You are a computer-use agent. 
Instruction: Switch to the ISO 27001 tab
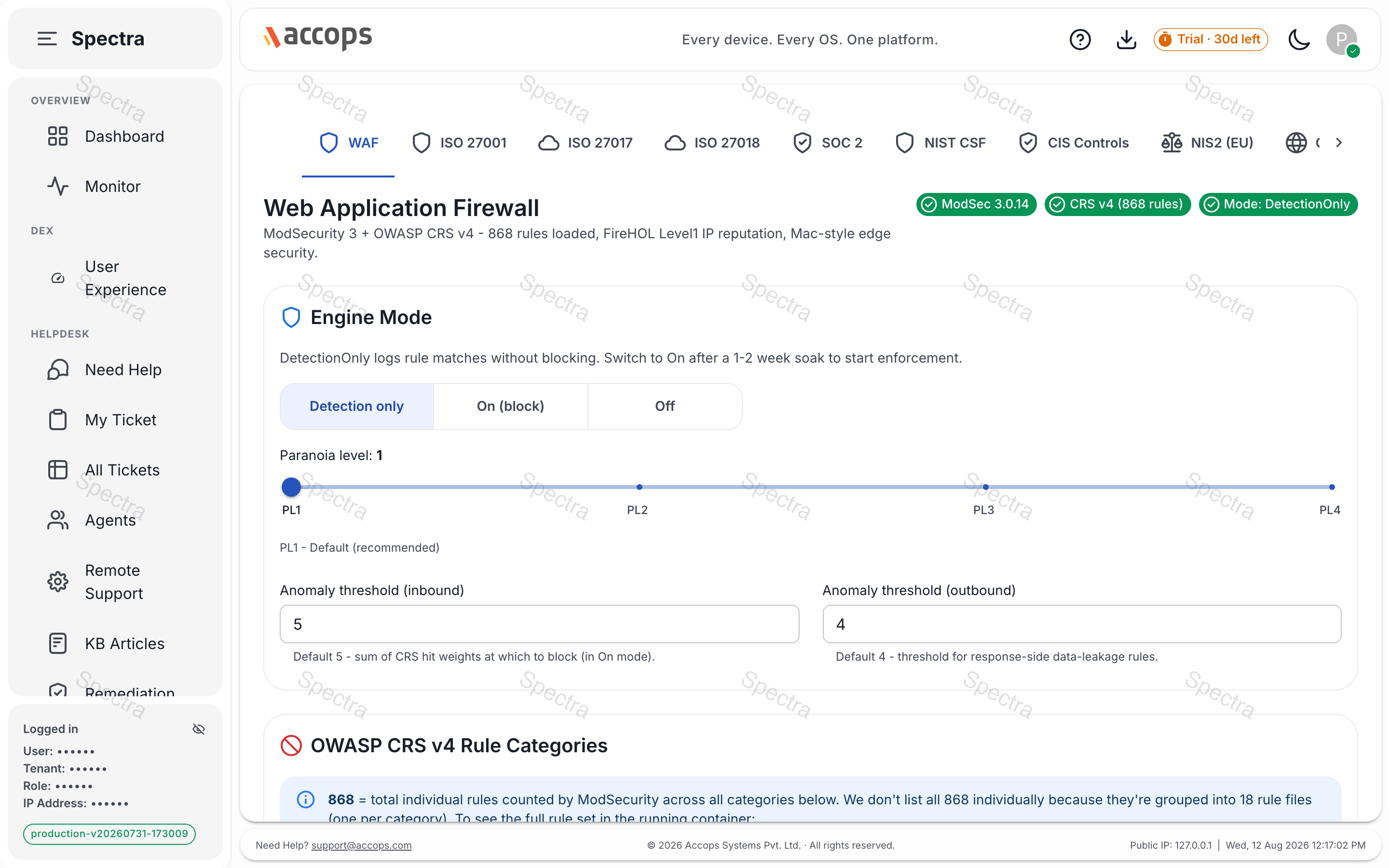click(x=459, y=143)
